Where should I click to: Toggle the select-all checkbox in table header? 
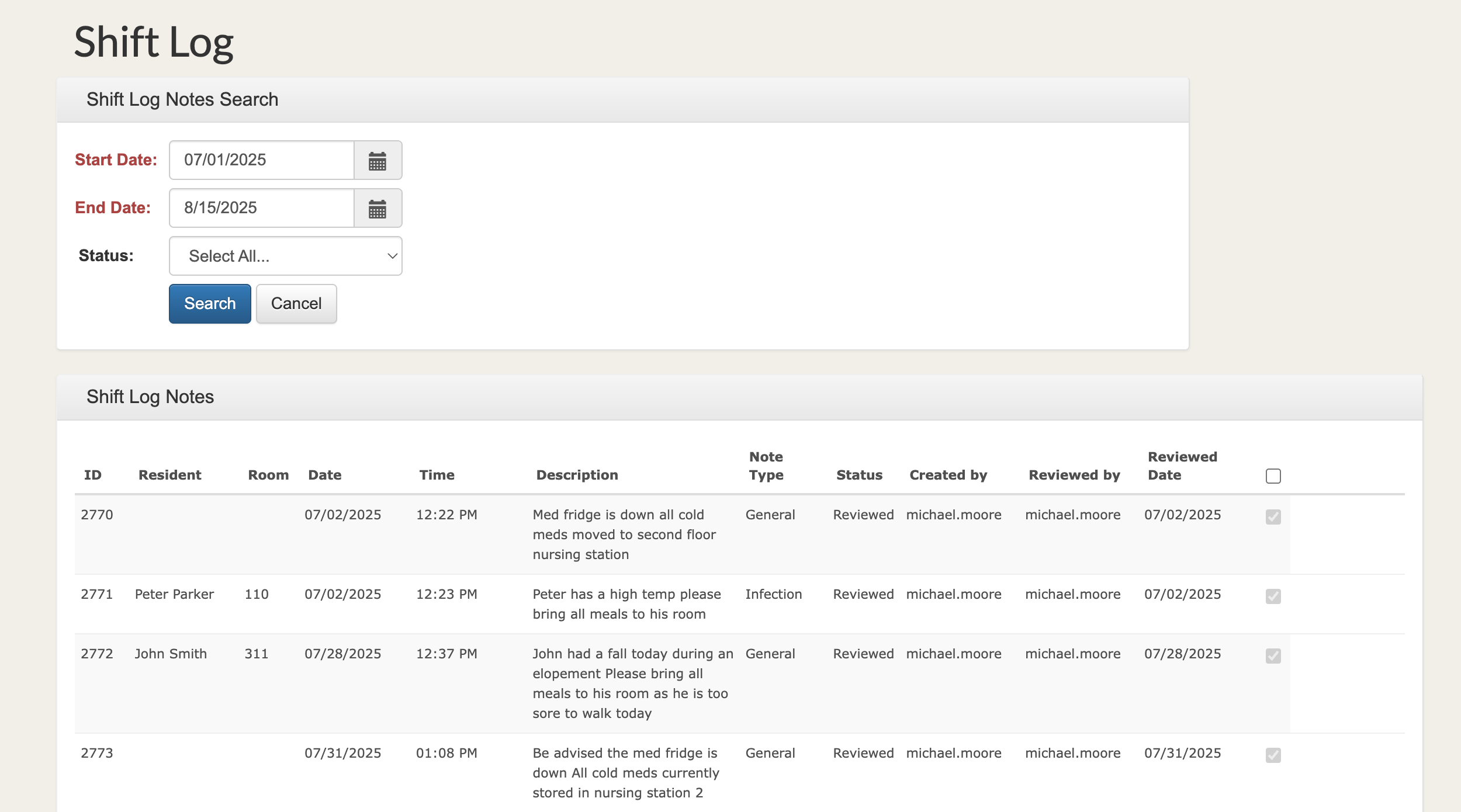(1273, 476)
